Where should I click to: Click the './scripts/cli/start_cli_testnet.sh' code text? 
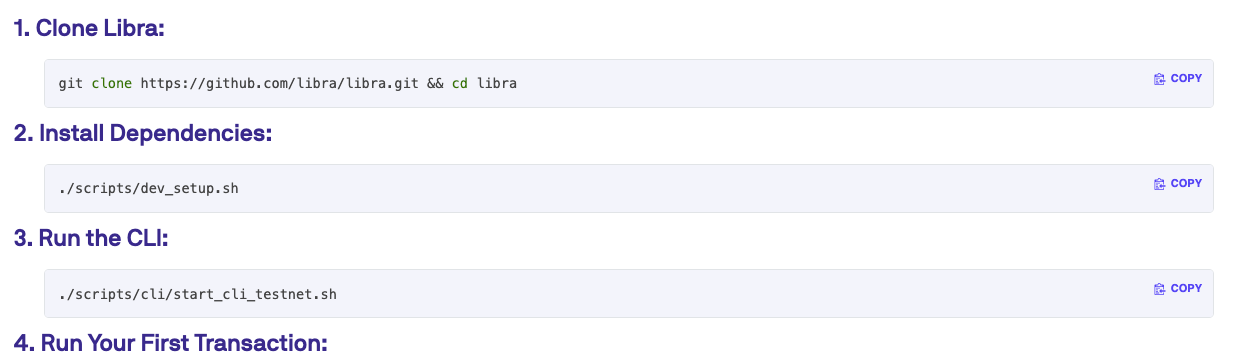coord(197,293)
